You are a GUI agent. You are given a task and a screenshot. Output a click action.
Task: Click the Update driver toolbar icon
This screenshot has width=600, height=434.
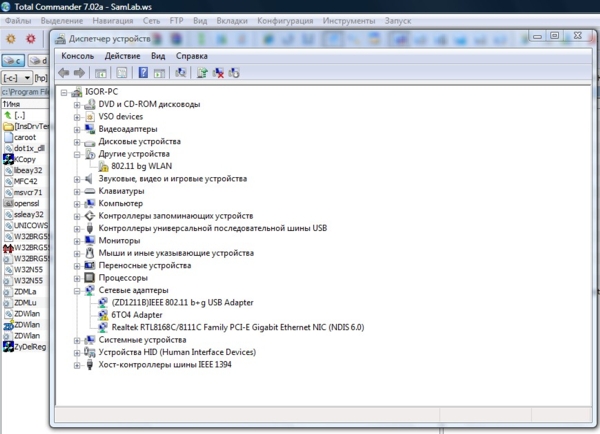click(x=202, y=72)
